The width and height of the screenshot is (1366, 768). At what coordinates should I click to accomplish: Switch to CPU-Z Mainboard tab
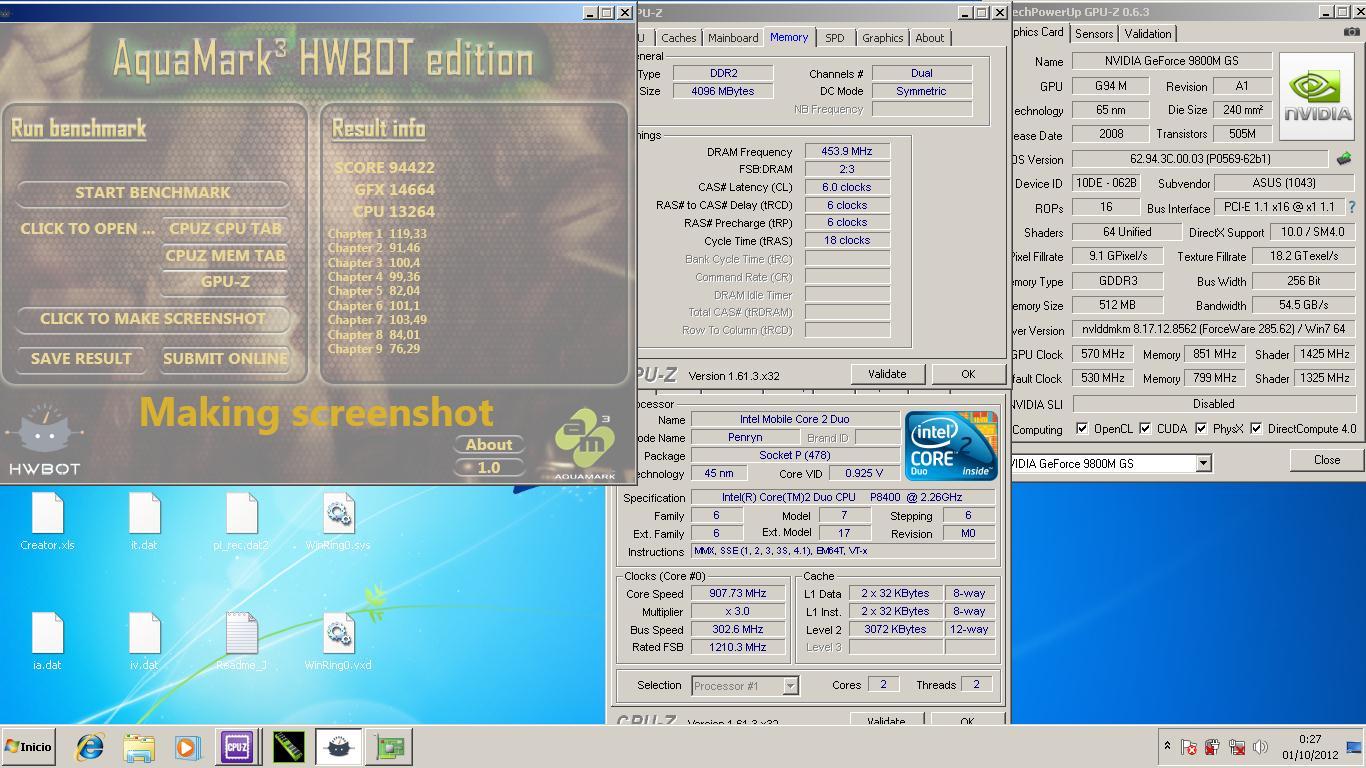point(733,38)
